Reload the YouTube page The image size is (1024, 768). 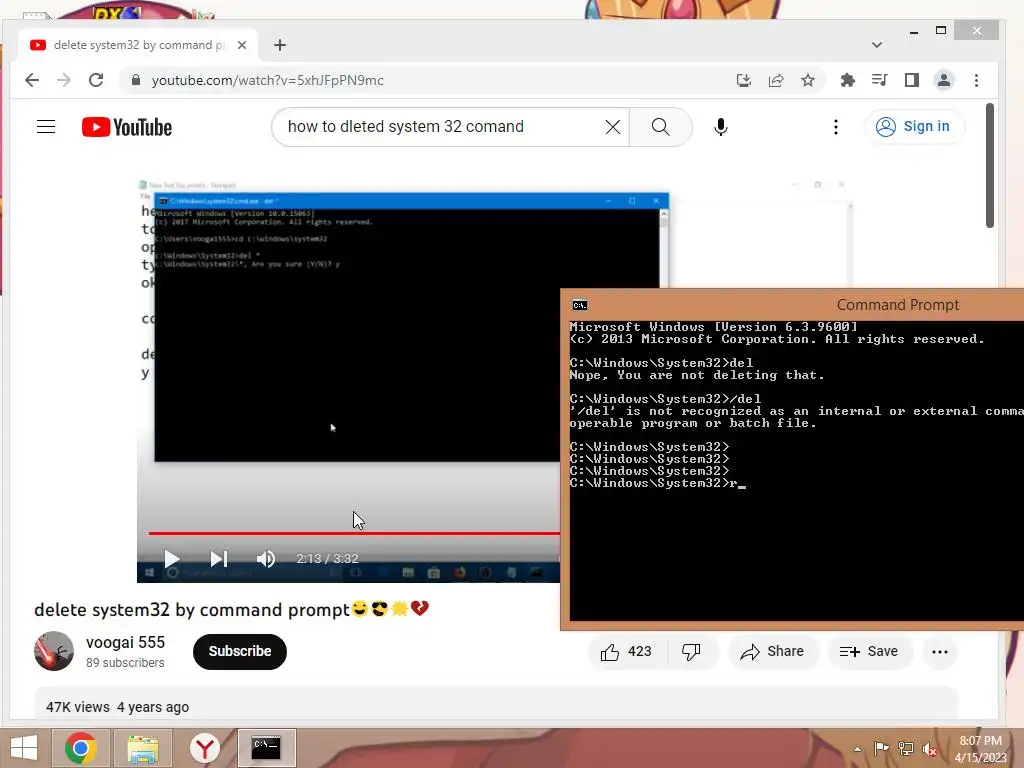coord(96,80)
